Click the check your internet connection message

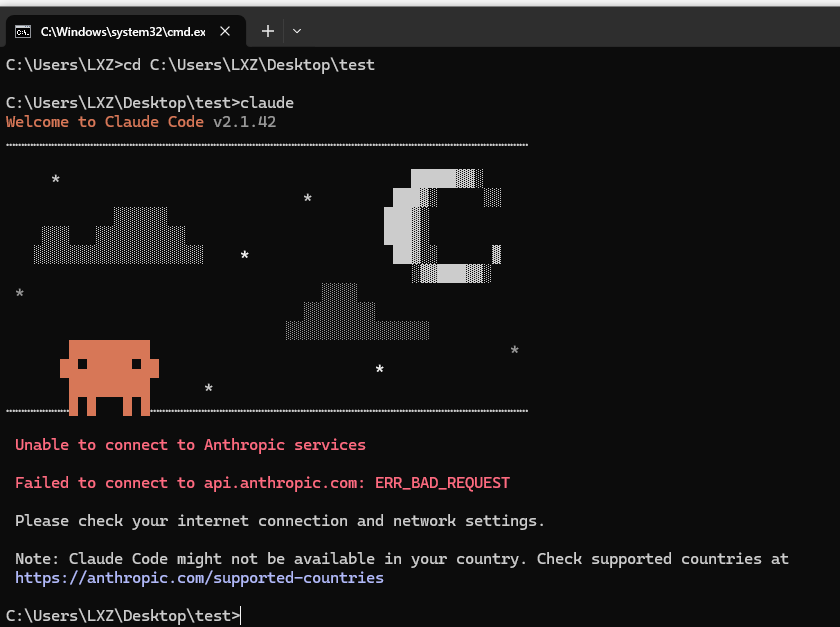(280, 521)
